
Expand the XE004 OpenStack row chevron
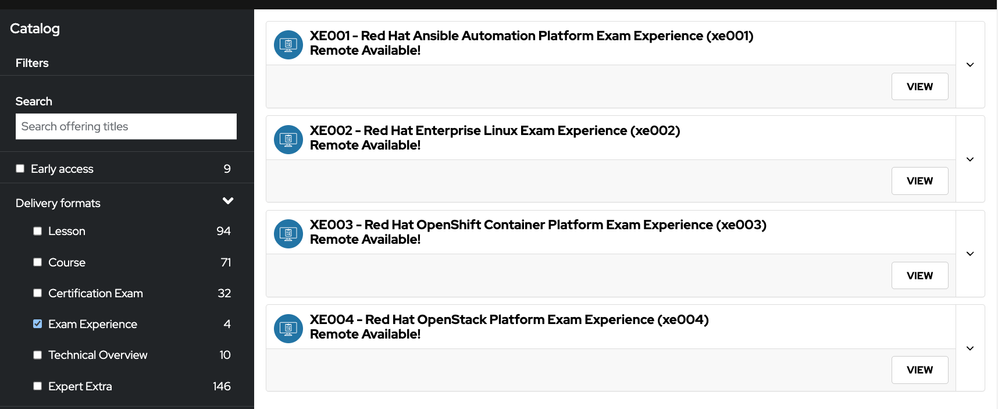(x=970, y=348)
